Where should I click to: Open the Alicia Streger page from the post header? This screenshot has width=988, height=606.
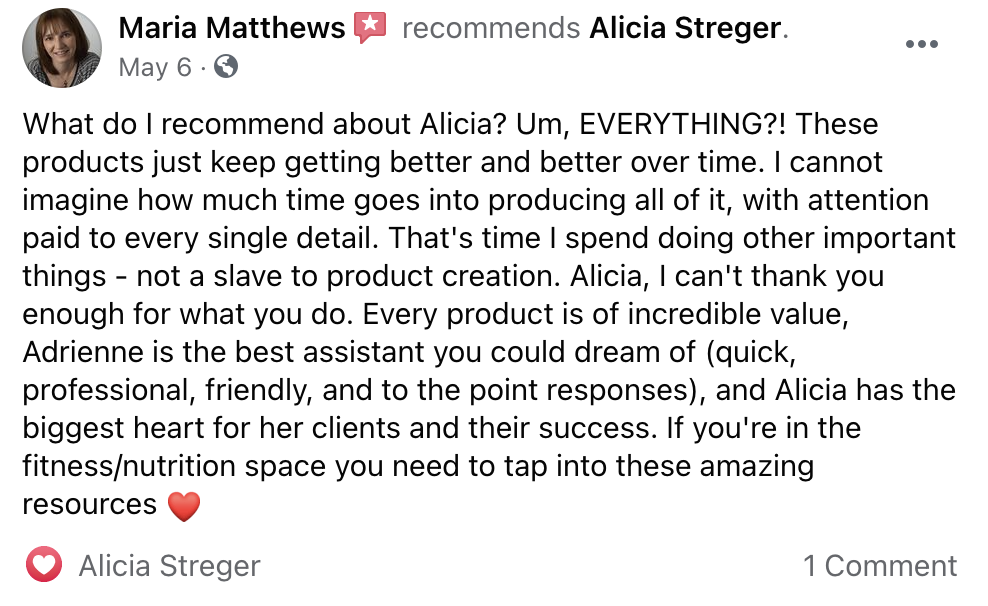[x=684, y=28]
